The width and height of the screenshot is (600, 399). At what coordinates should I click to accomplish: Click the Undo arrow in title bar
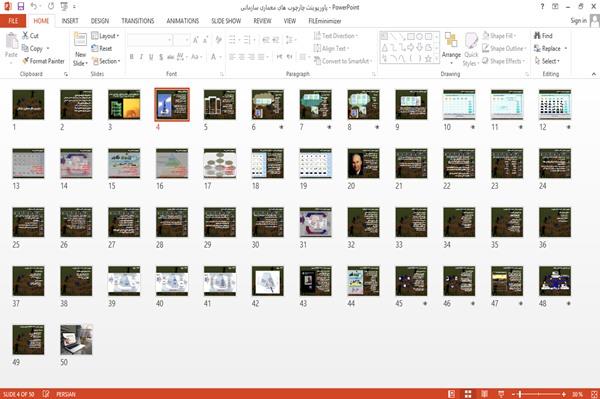[34, 7]
